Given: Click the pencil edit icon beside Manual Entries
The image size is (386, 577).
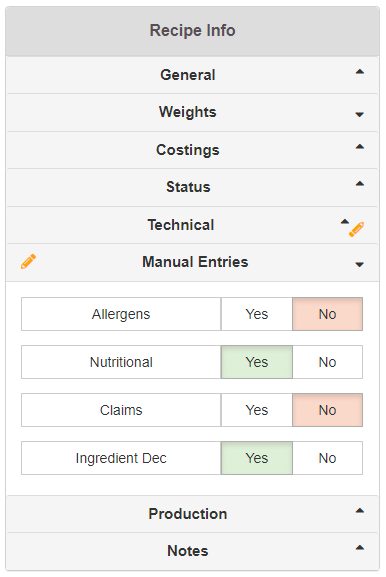Looking at the screenshot, I should click(28, 262).
